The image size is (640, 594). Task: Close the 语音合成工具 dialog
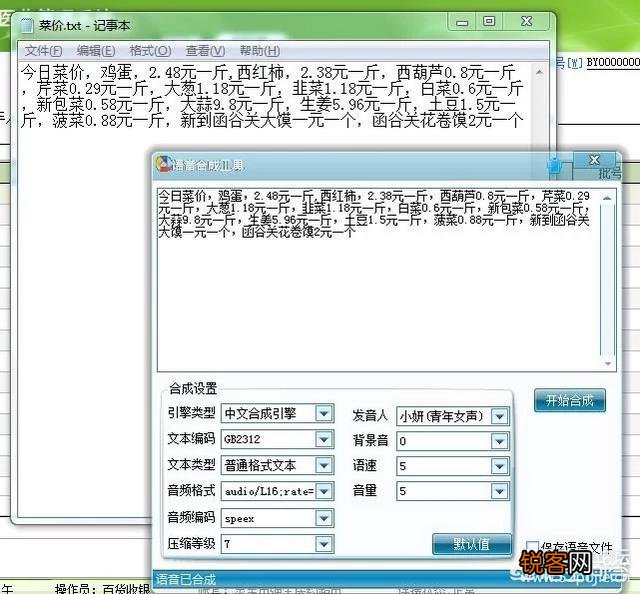point(594,160)
